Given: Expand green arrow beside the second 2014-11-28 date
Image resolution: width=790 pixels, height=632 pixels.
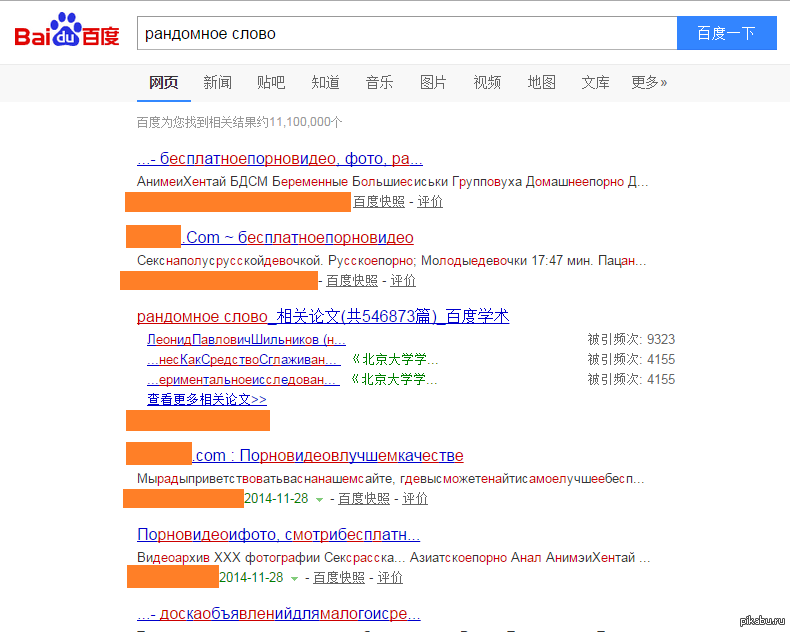Looking at the screenshot, I should tap(295, 578).
